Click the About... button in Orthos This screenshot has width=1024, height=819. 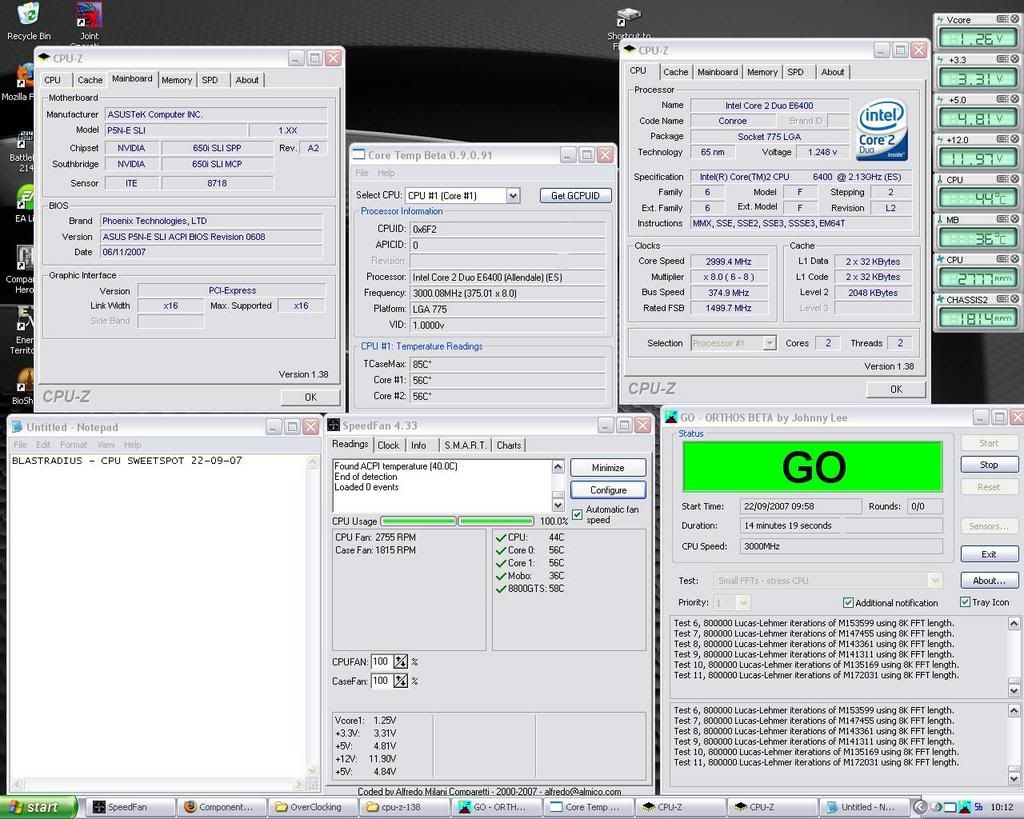[x=989, y=580]
